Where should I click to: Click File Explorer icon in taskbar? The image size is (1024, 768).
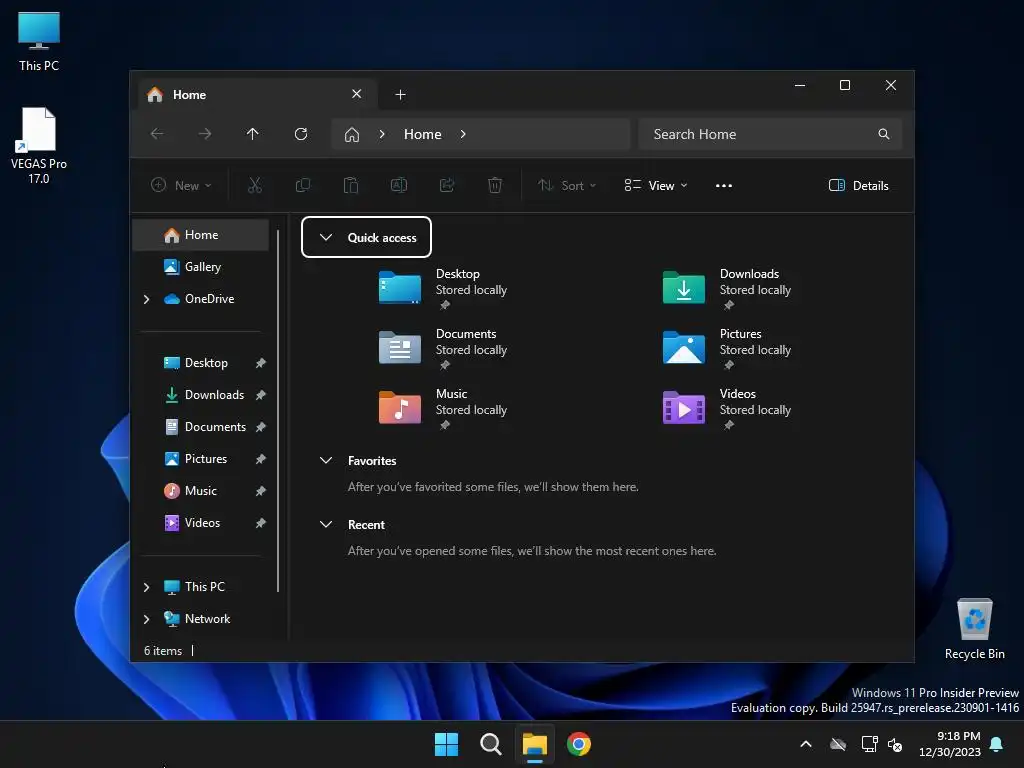pos(534,744)
